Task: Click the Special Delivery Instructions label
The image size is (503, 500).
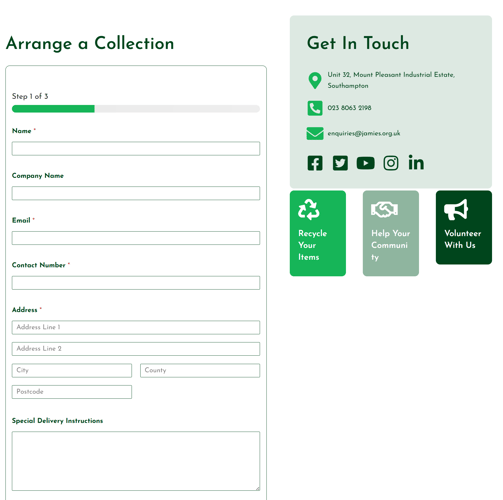Action: coord(57,421)
